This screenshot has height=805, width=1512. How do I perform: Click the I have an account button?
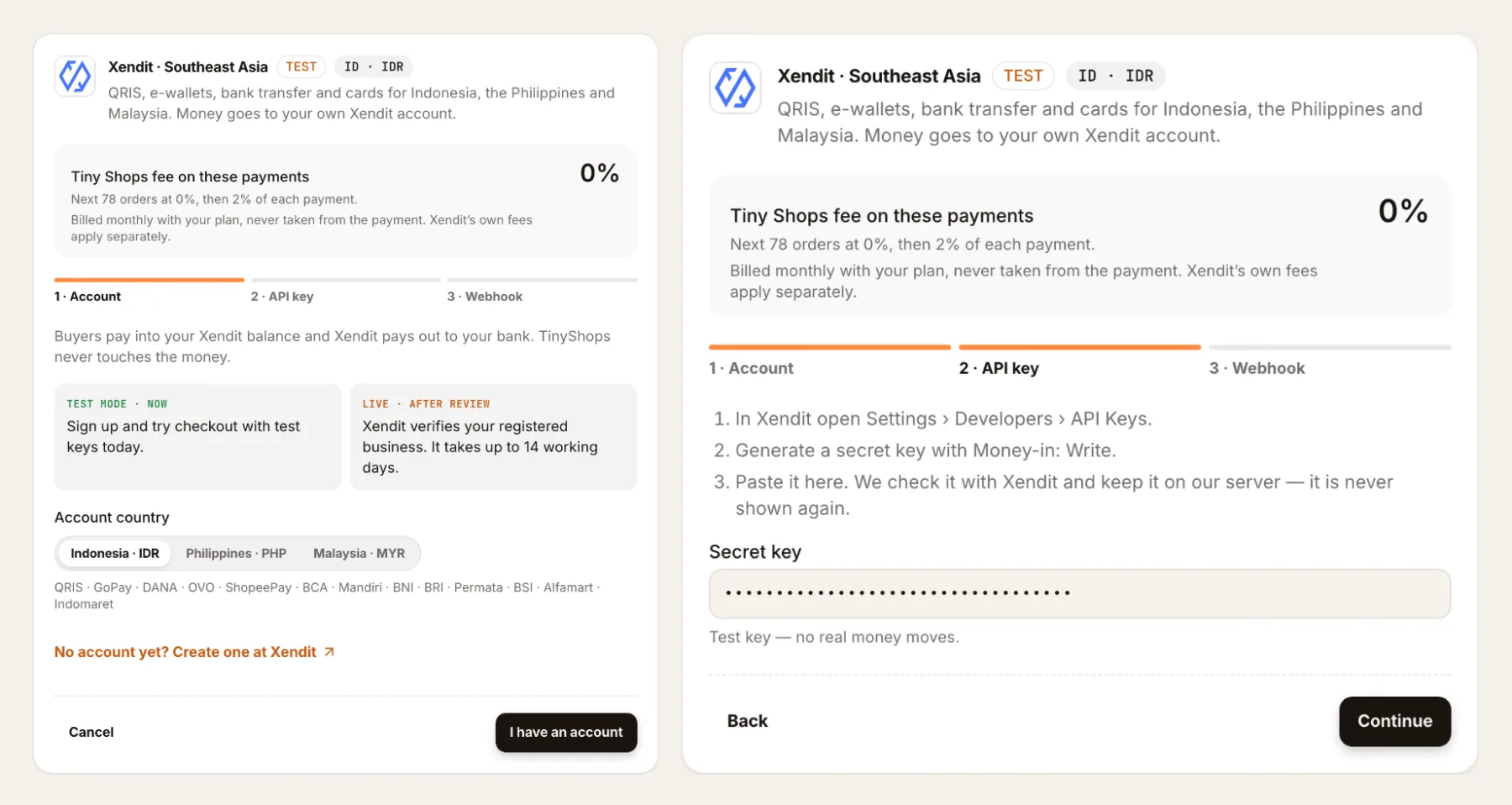tap(566, 733)
